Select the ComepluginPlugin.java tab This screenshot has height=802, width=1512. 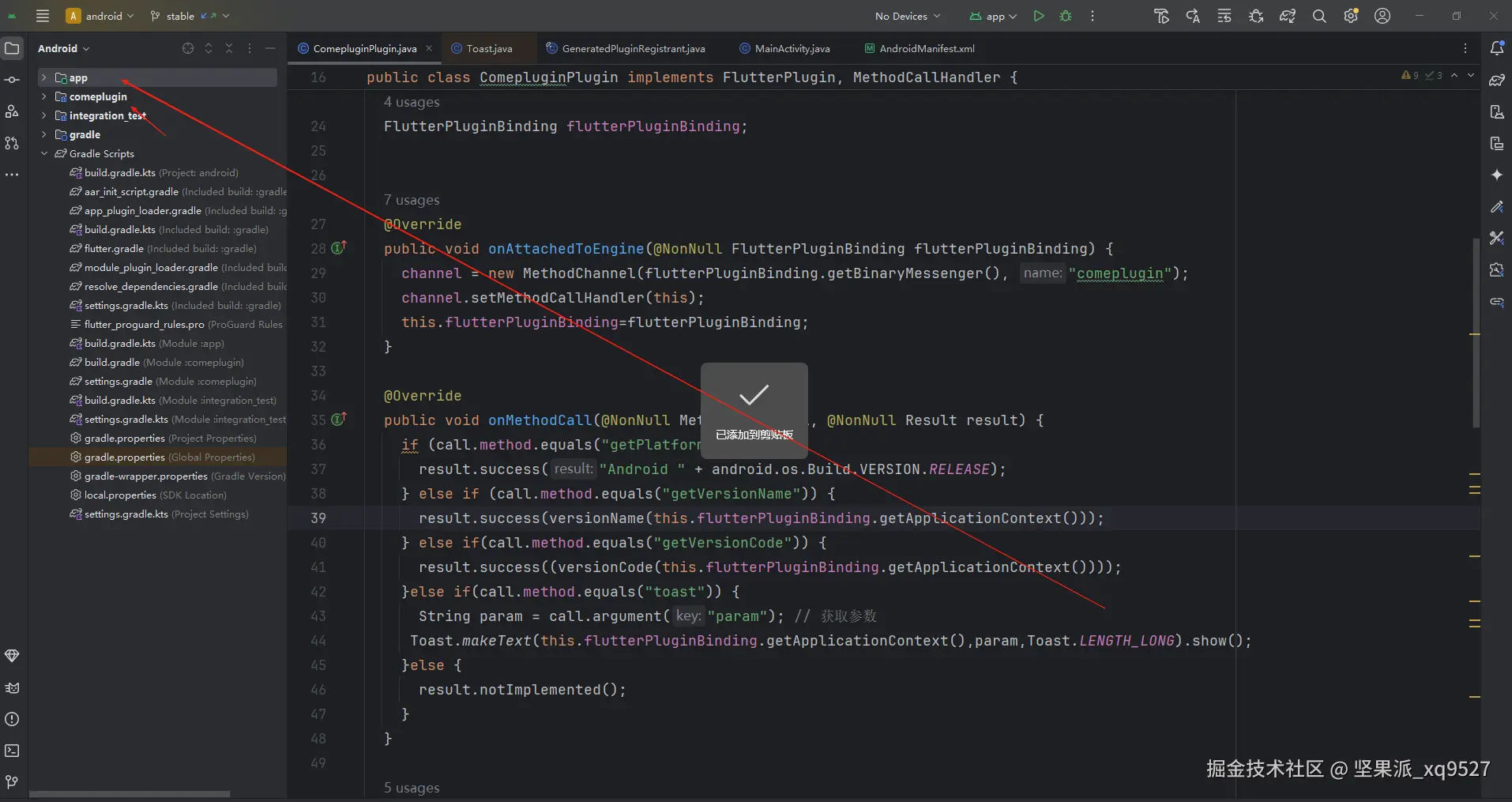pyautogui.click(x=364, y=48)
